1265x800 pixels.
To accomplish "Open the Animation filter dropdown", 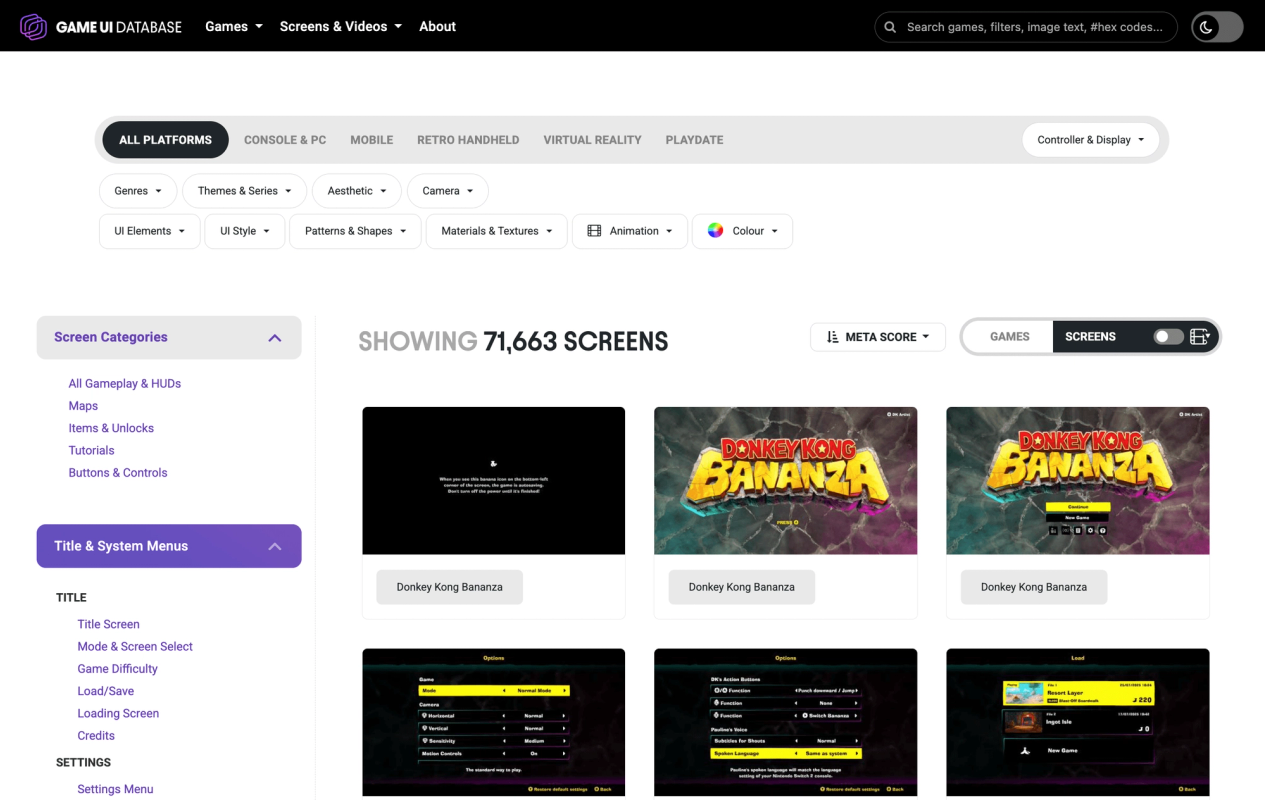I will [630, 231].
